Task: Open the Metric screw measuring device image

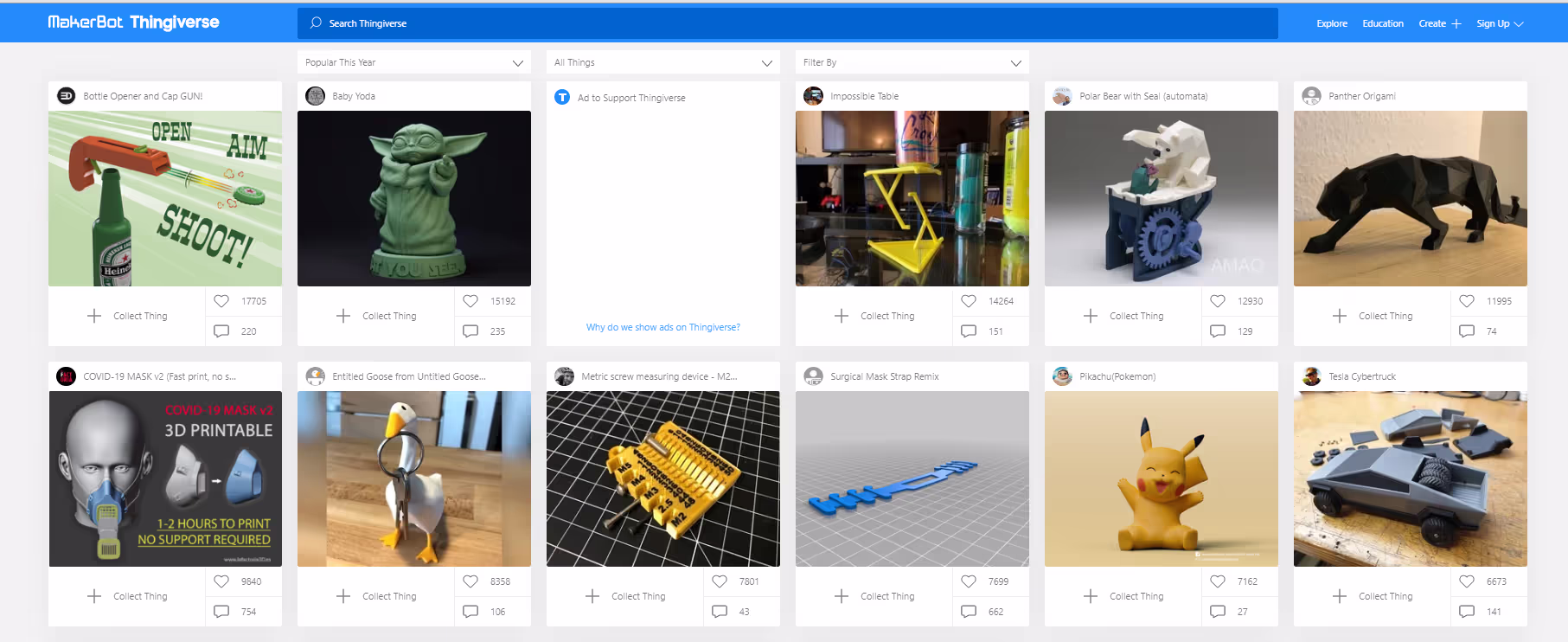Action: (663, 478)
